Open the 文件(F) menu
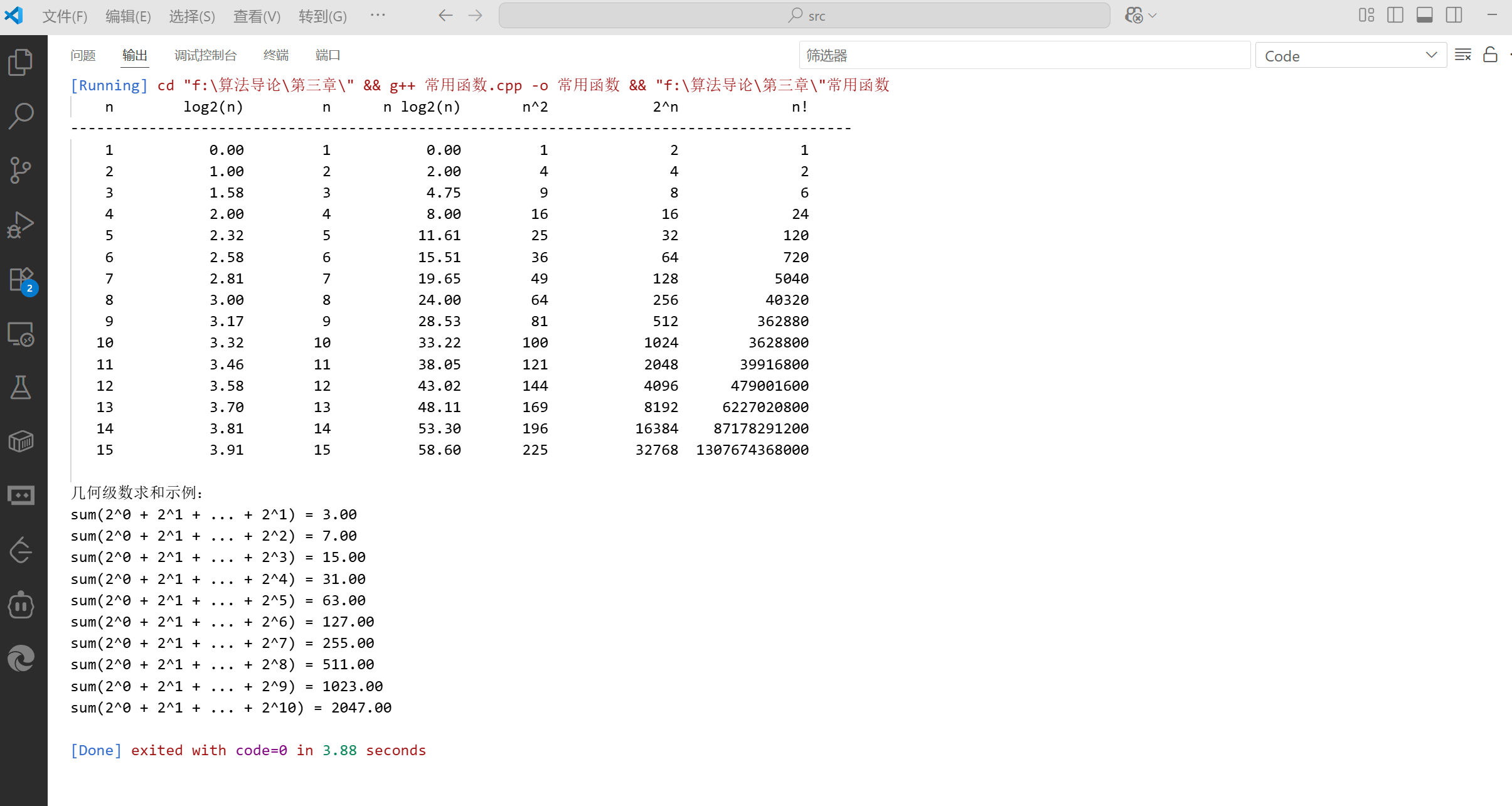Viewport: 1512px width, 806px height. [x=65, y=16]
